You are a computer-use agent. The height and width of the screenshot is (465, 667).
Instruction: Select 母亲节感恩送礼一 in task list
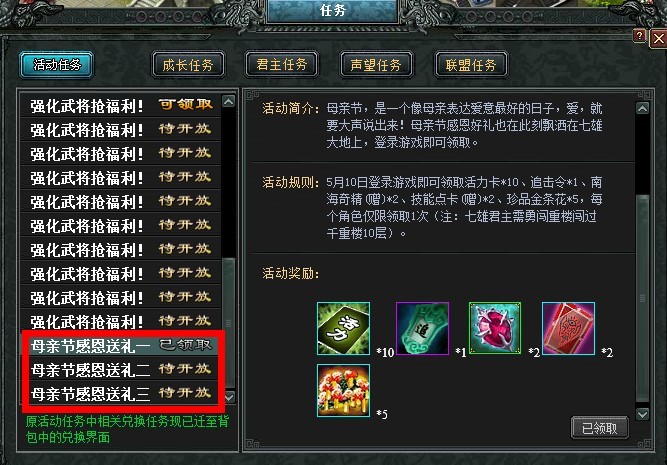(x=121, y=345)
